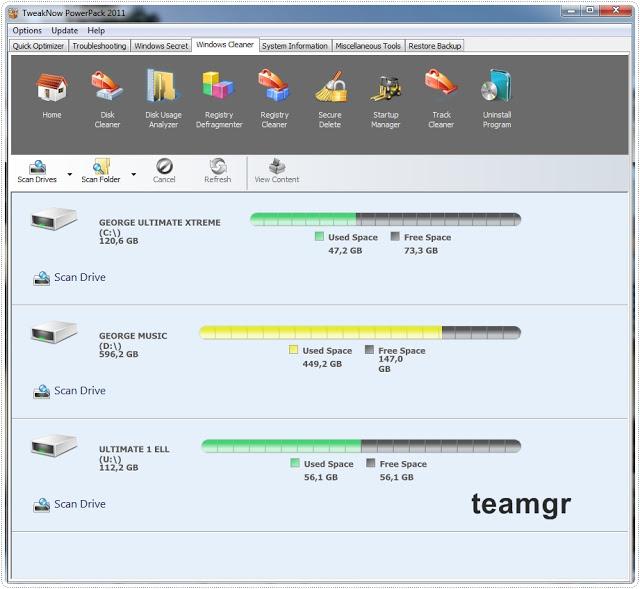Click the C:\ drive usage bar
This screenshot has width=640, height=589.
click(385, 220)
